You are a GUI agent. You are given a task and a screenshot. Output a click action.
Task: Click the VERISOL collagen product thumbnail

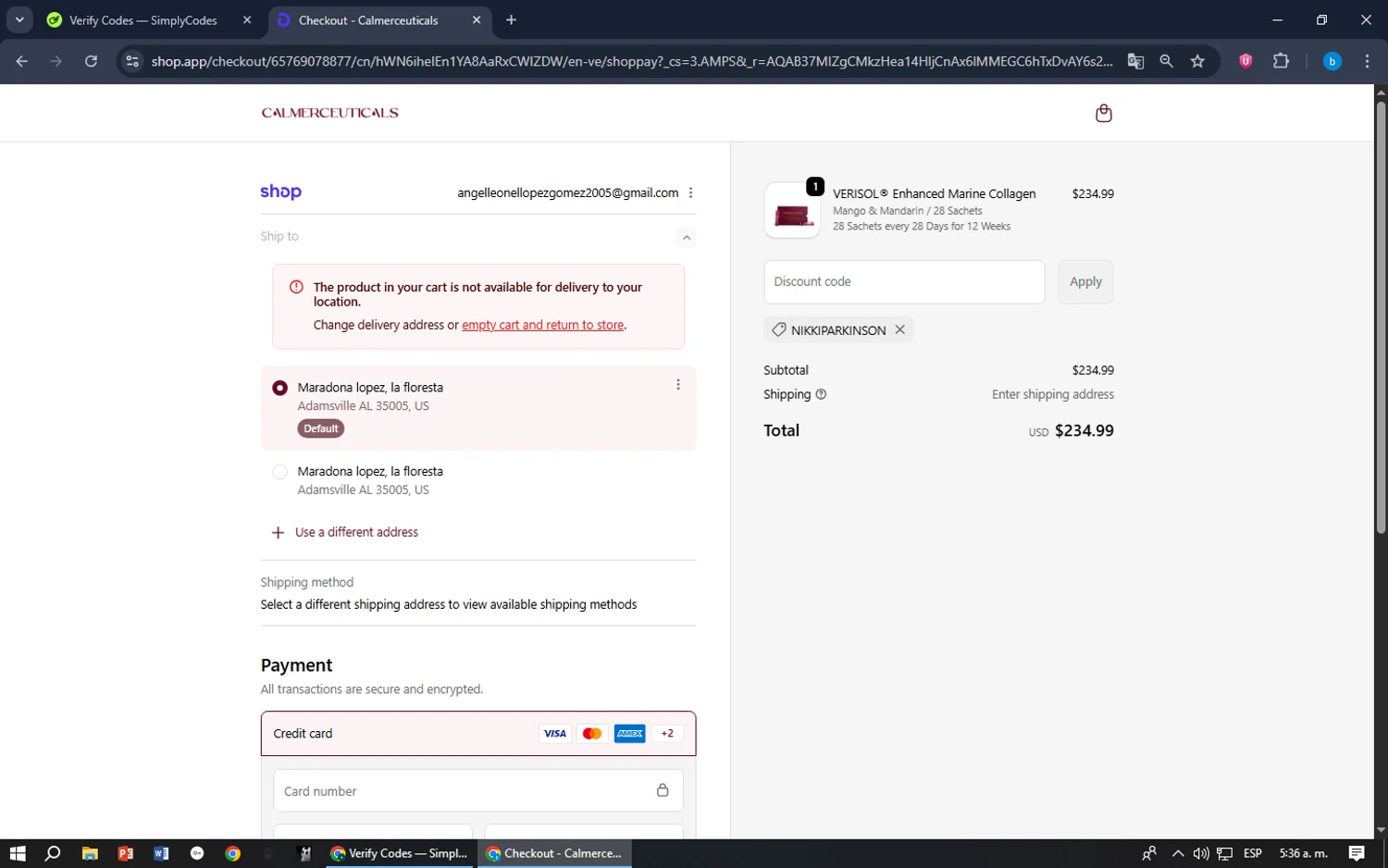pyautogui.click(x=792, y=211)
